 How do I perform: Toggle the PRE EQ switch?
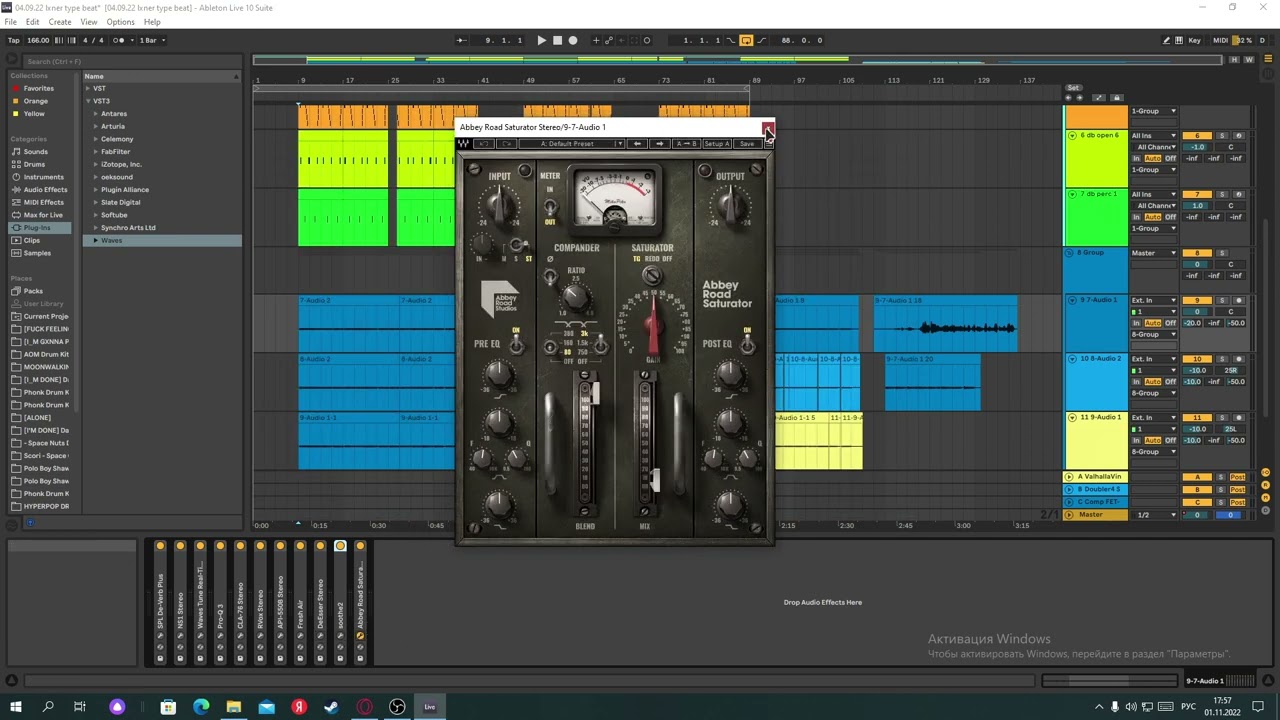coord(516,343)
